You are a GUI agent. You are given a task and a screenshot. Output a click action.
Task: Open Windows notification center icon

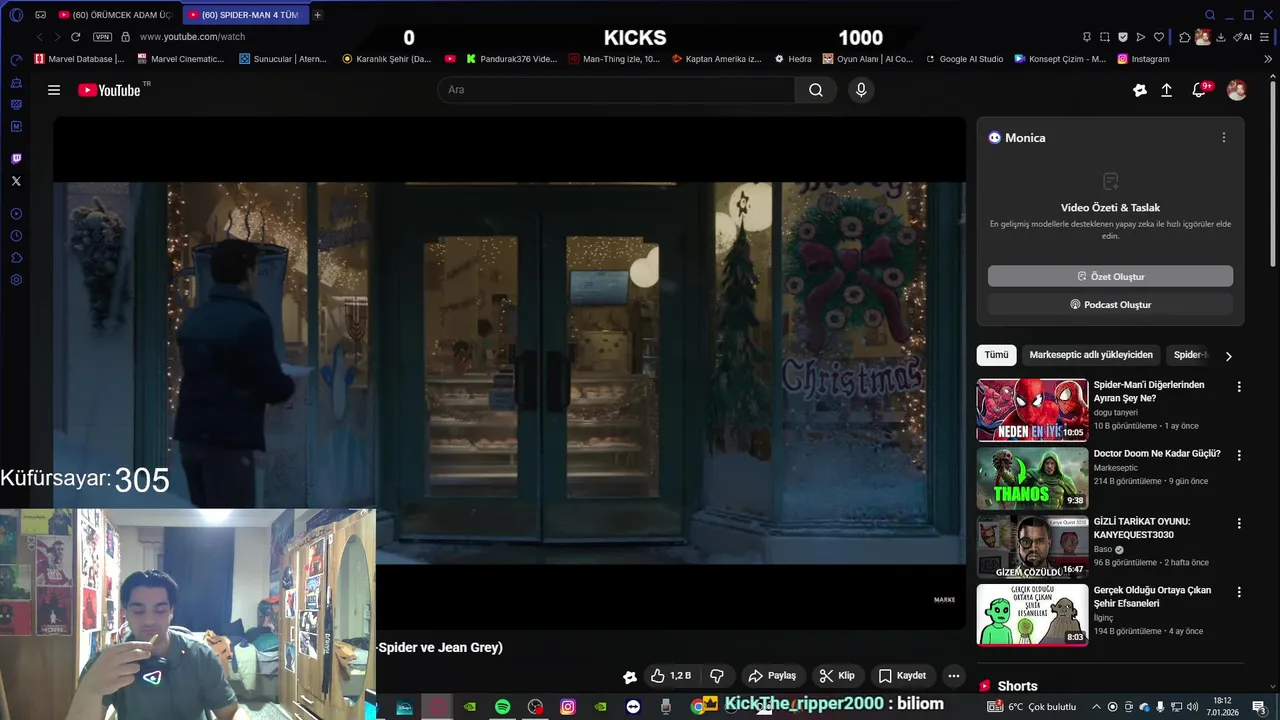pos(1259,707)
